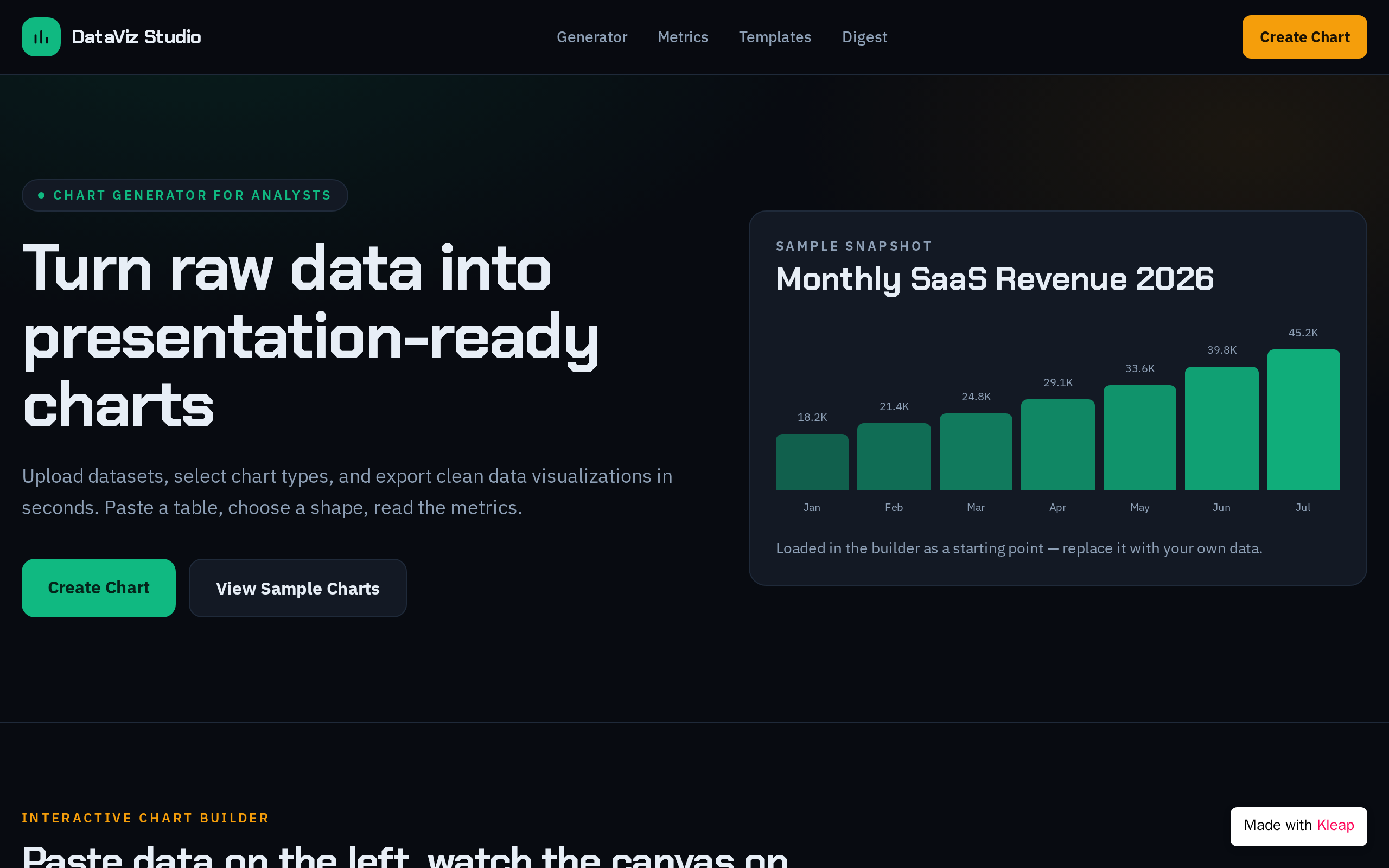Click the 21.4K value label
Image resolution: width=1389 pixels, height=868 pixels.
click(x=894, y=406)
